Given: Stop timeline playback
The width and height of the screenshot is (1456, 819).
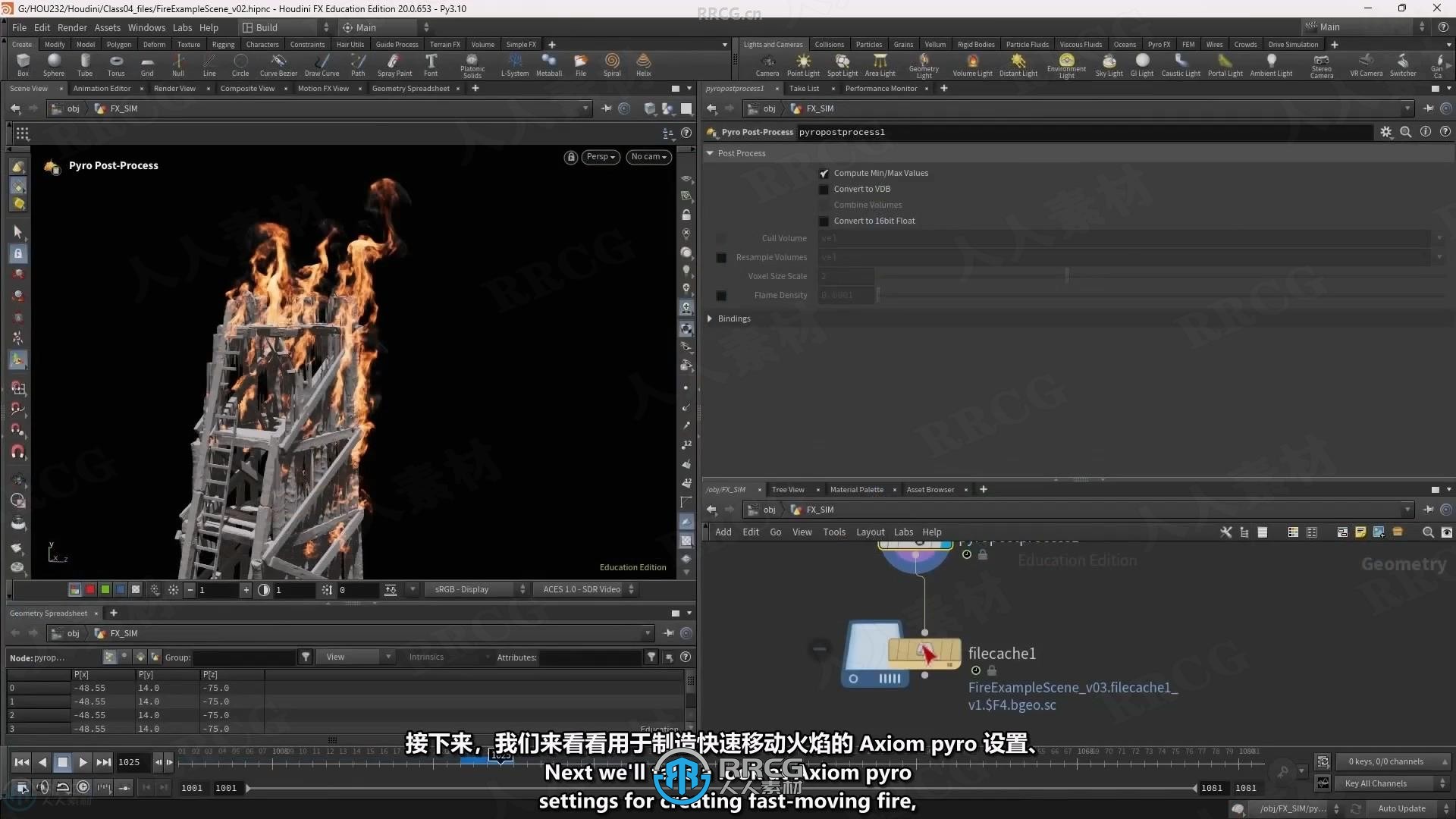Looking at the screenshot, I should pos(63,762).
